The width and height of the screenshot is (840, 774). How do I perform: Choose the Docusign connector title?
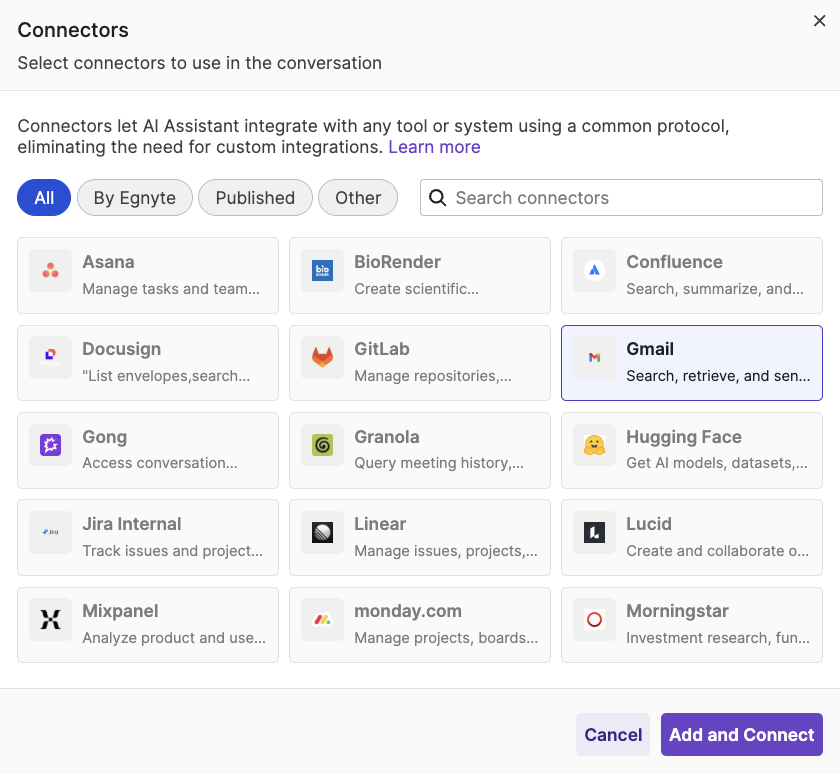point(122,349)
